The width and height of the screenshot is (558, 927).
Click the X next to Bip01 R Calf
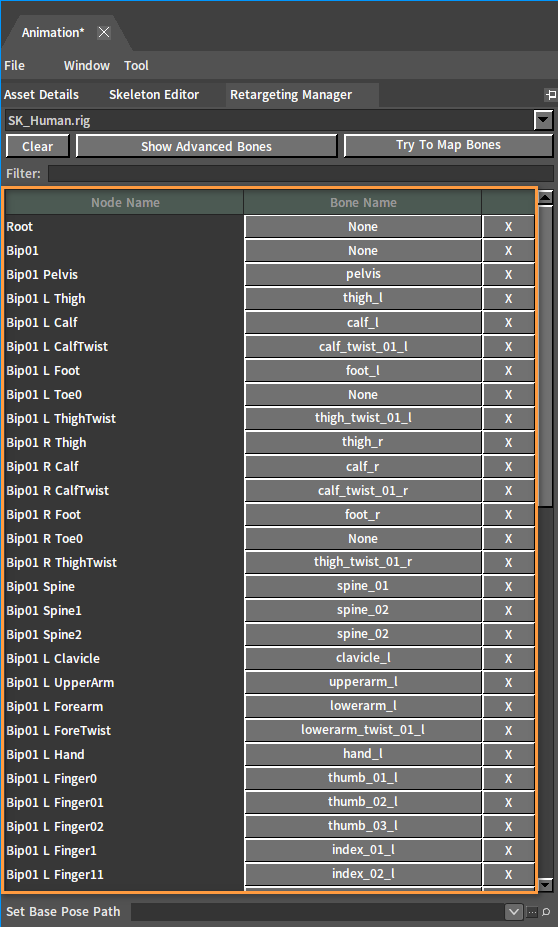(x=508, y=466)
